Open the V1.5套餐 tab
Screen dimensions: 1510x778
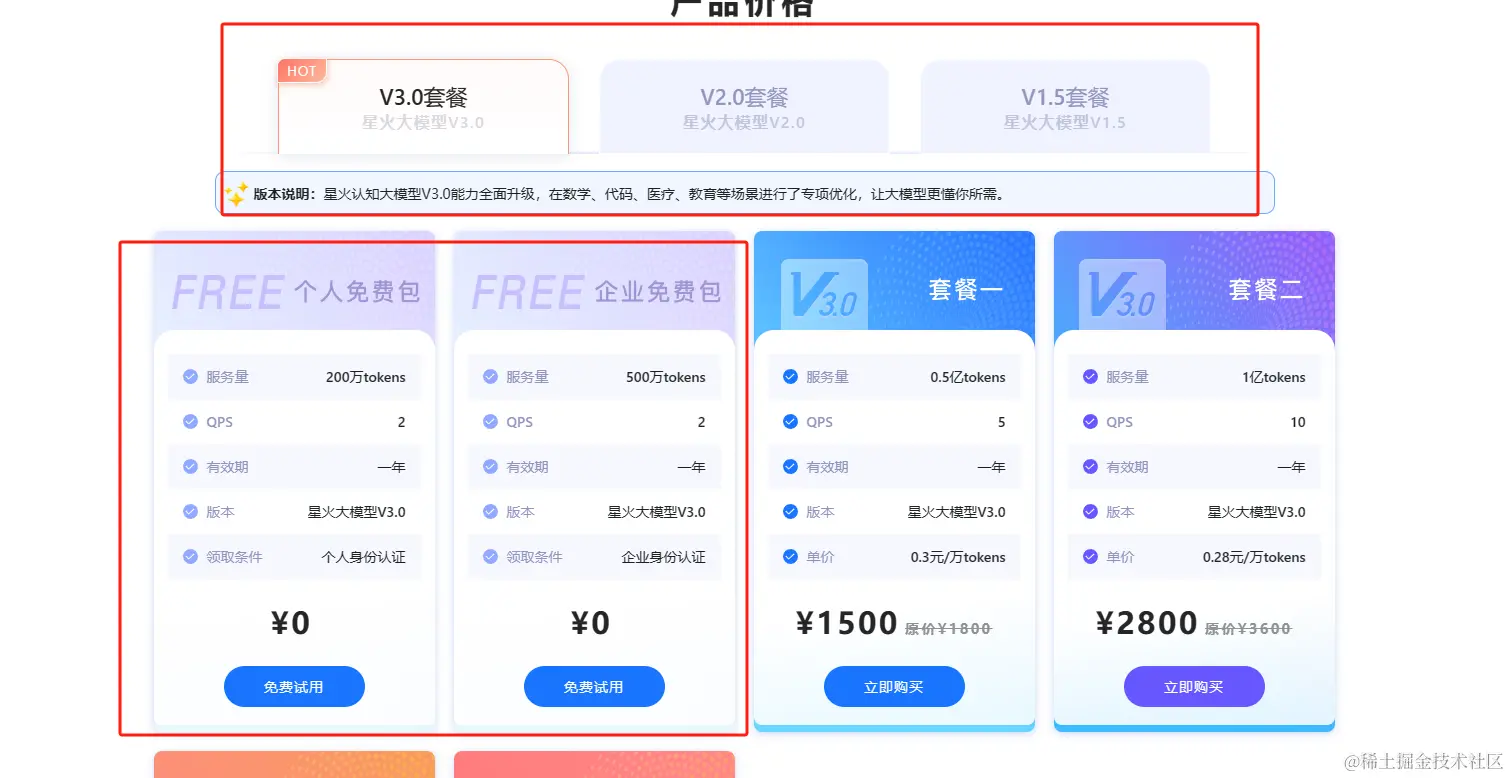(1065, 107)
